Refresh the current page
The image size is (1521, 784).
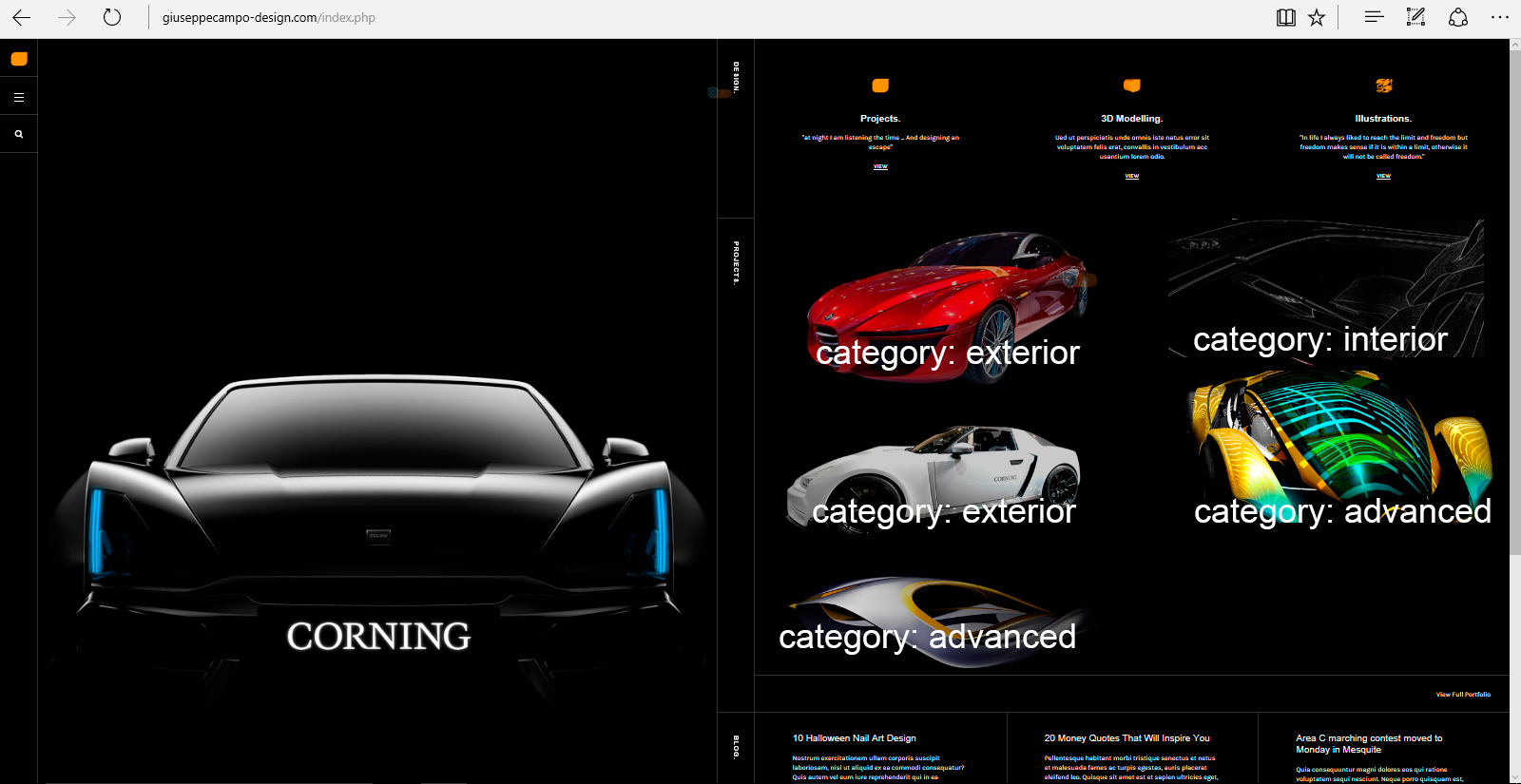(112, 17)
